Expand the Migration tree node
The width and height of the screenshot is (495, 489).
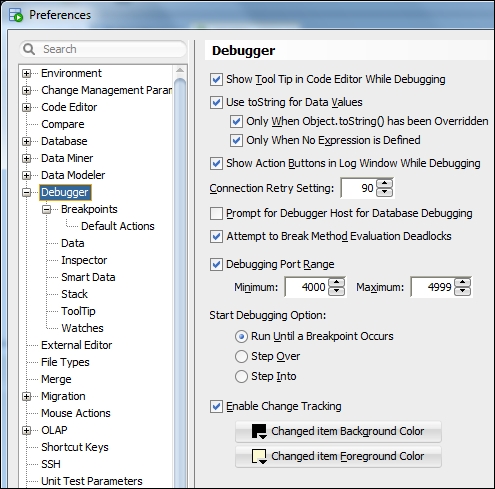pos(26,396)
